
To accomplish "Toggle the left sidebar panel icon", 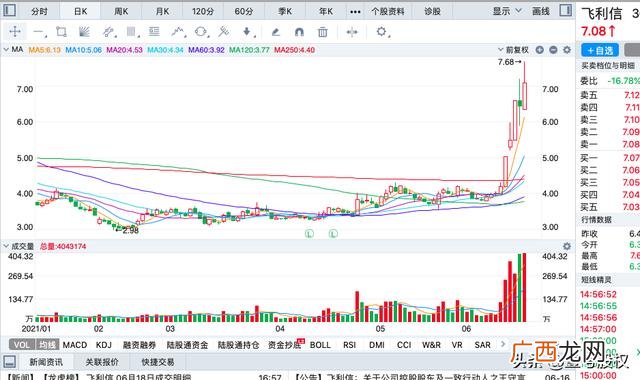I will point(9,10).
